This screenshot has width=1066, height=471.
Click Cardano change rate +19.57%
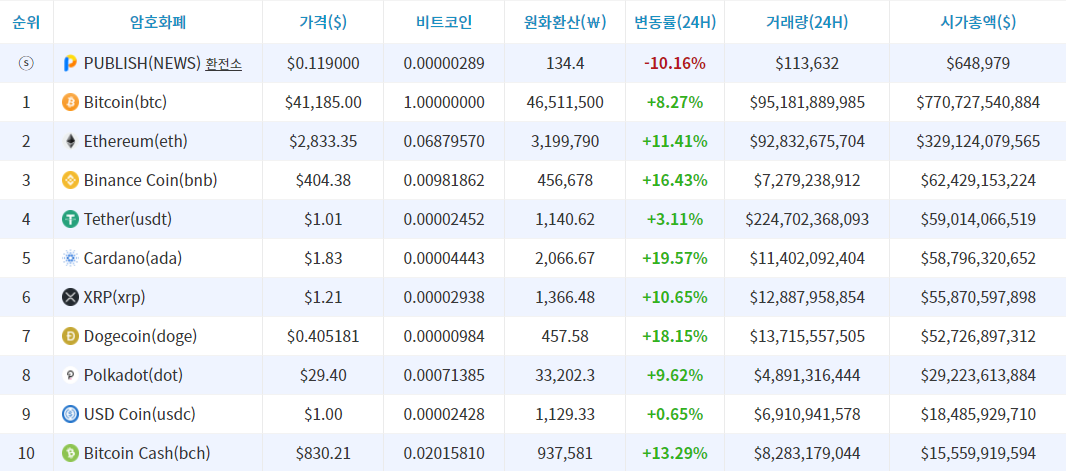tap(675, 258)
